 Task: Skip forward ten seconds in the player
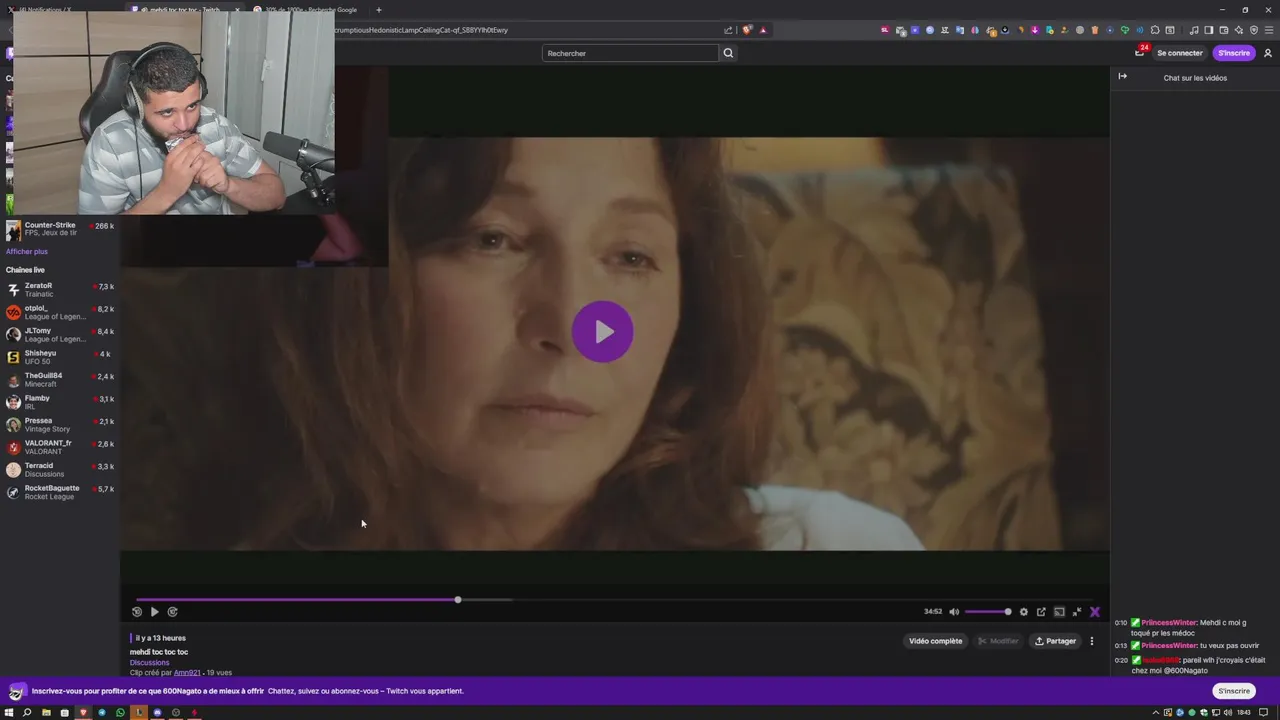(172, 612)
